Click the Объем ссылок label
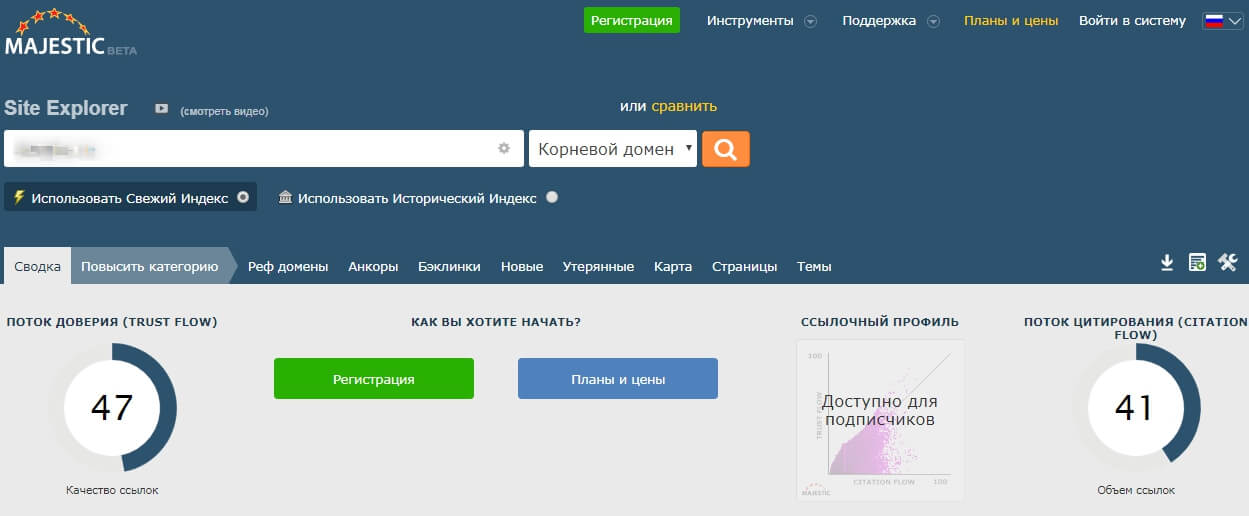Viewport: 1249px width, 516px height. (1136, 490)
